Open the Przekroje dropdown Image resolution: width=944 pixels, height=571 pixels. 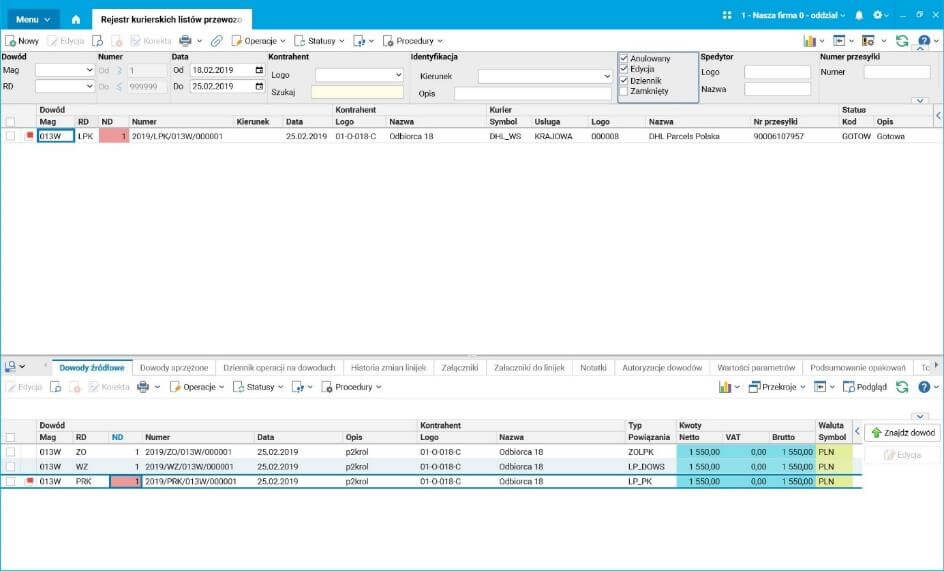click(777, 387)
